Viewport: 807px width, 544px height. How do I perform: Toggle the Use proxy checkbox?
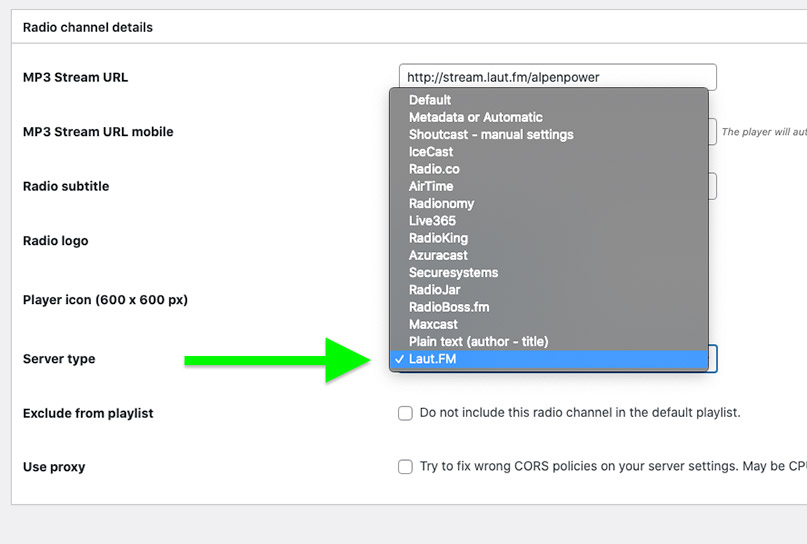405,467
